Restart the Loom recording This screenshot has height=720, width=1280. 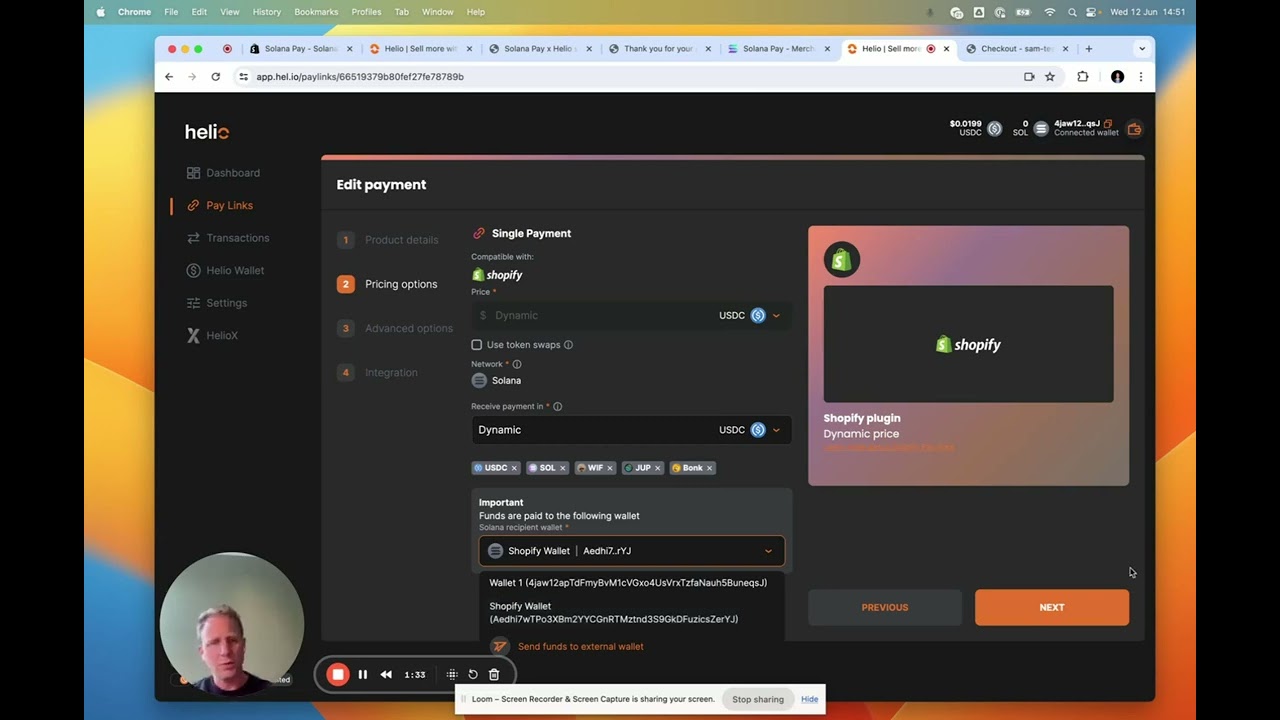(473, 674)
